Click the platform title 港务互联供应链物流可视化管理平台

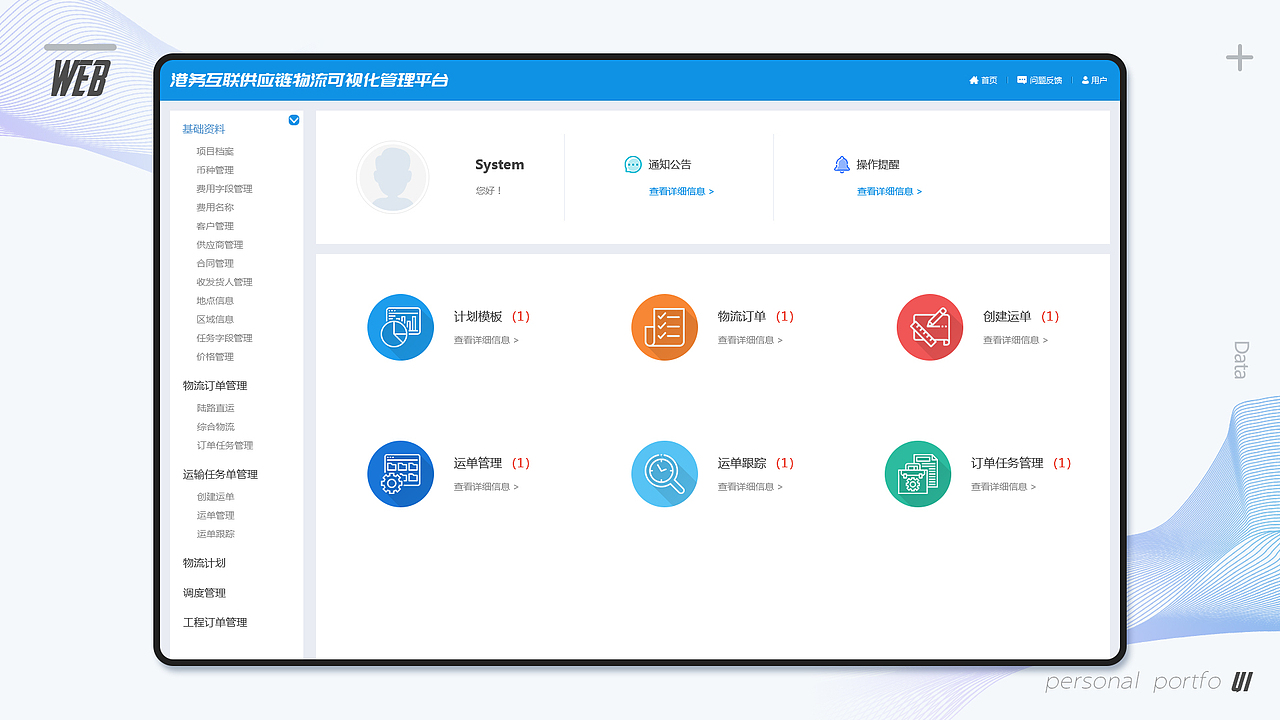pos(309,80)
